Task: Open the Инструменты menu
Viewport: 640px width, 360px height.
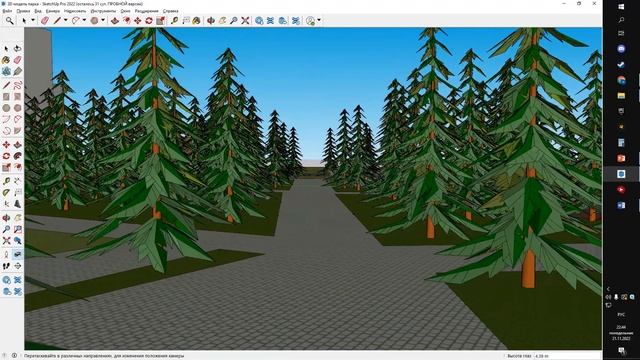Action: pos(103,11)
